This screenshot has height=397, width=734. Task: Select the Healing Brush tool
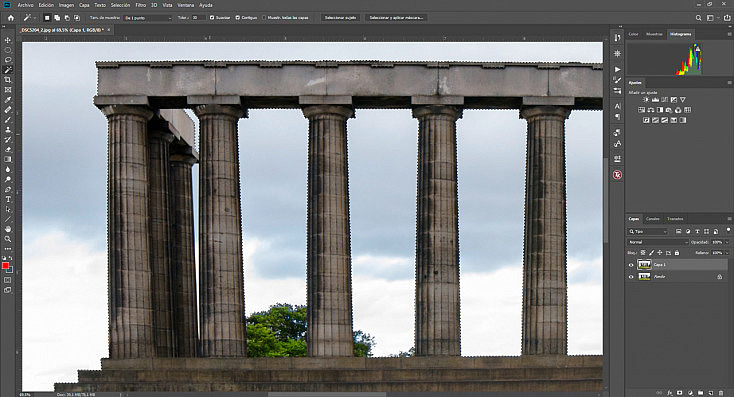[x=8, y=110]
